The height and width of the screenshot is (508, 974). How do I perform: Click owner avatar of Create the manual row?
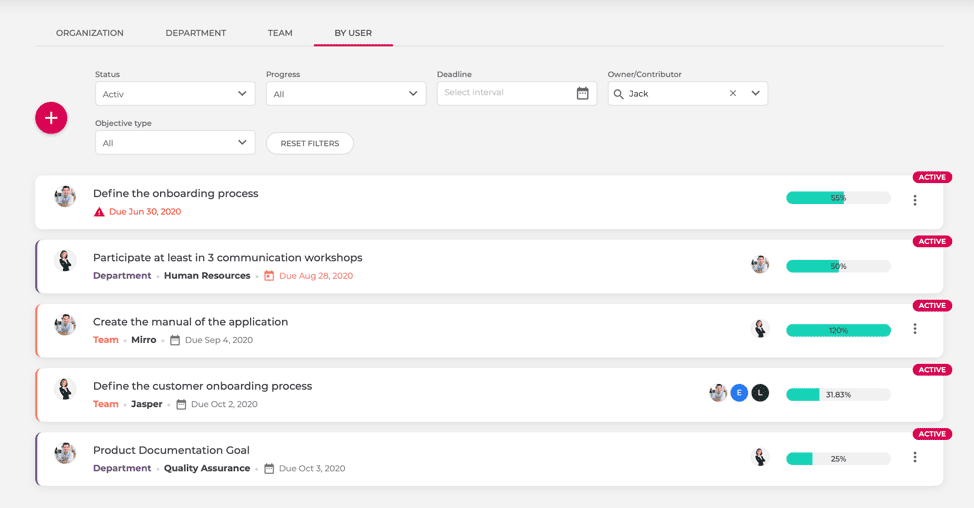[65, 325]
